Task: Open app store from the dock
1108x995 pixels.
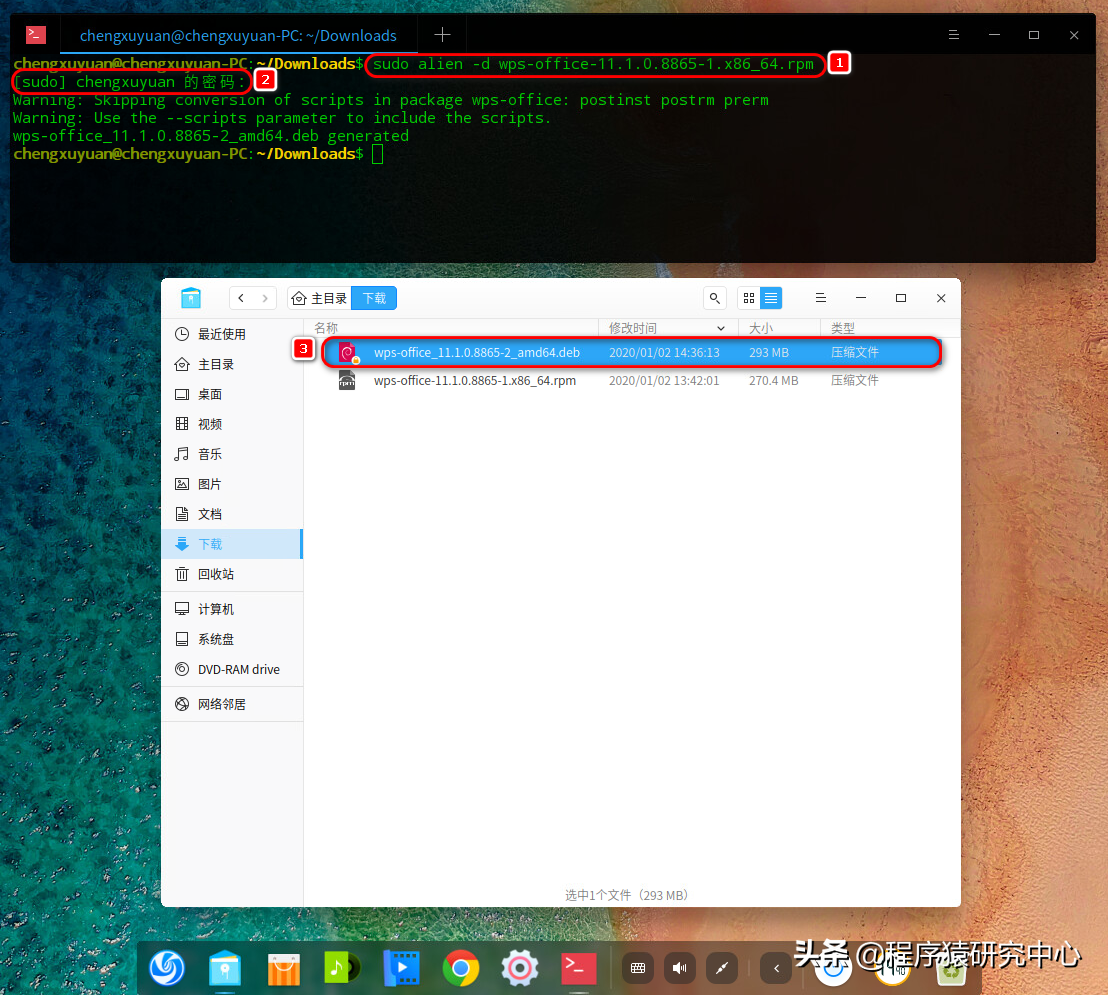Action: (x=284, y=967)
